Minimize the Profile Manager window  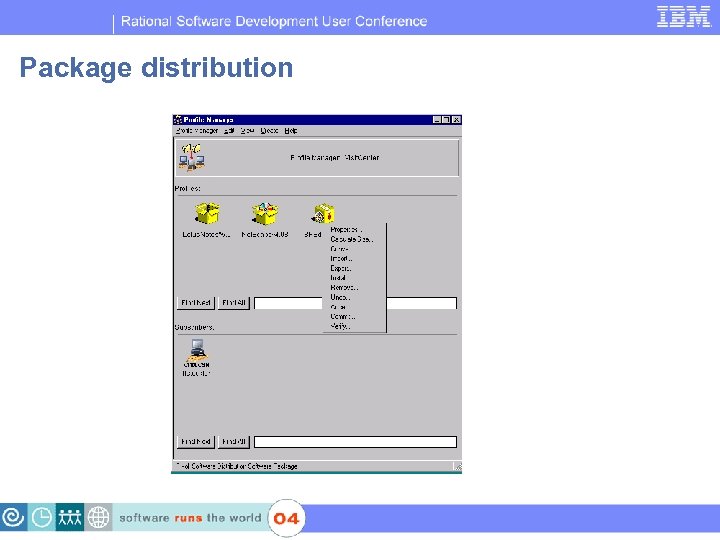pyautogui.click(x=437, y=120)
